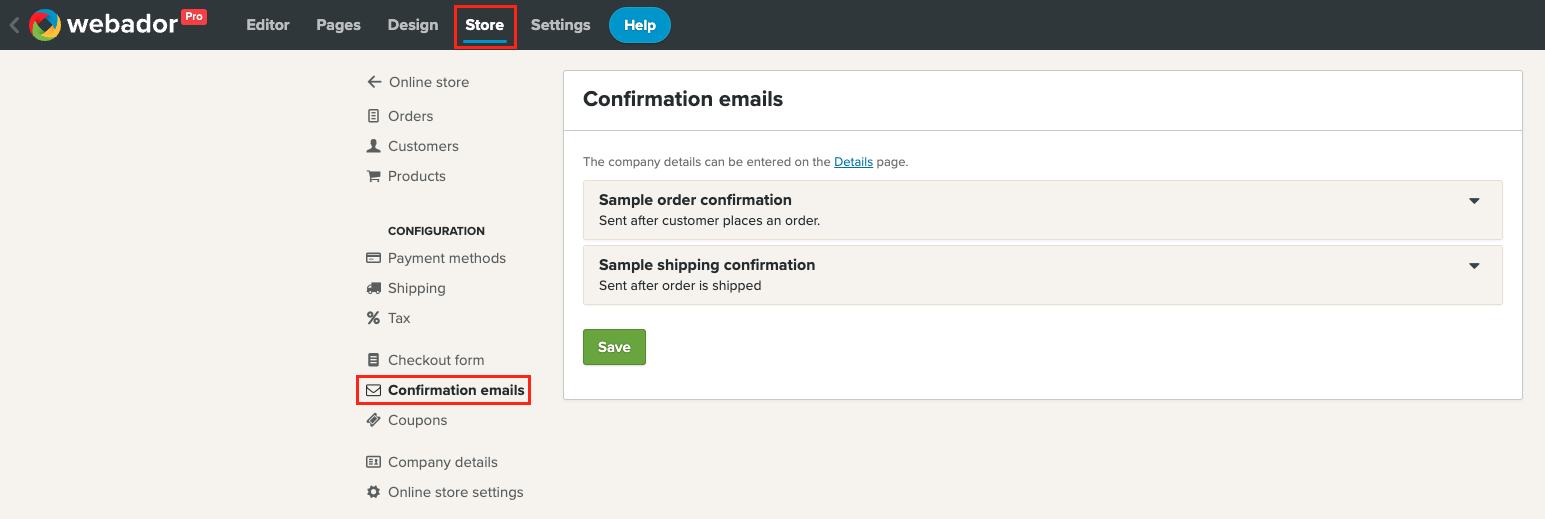The image size is (1545, 519).
Task: Click the blue Help button
Action: (x=639, y=25)
